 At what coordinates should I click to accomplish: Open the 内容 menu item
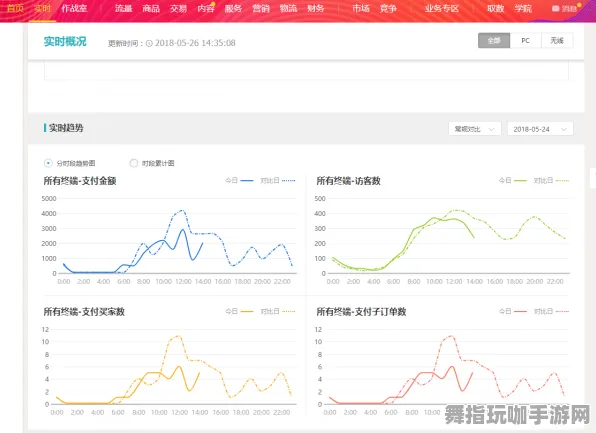coord(206,8)
